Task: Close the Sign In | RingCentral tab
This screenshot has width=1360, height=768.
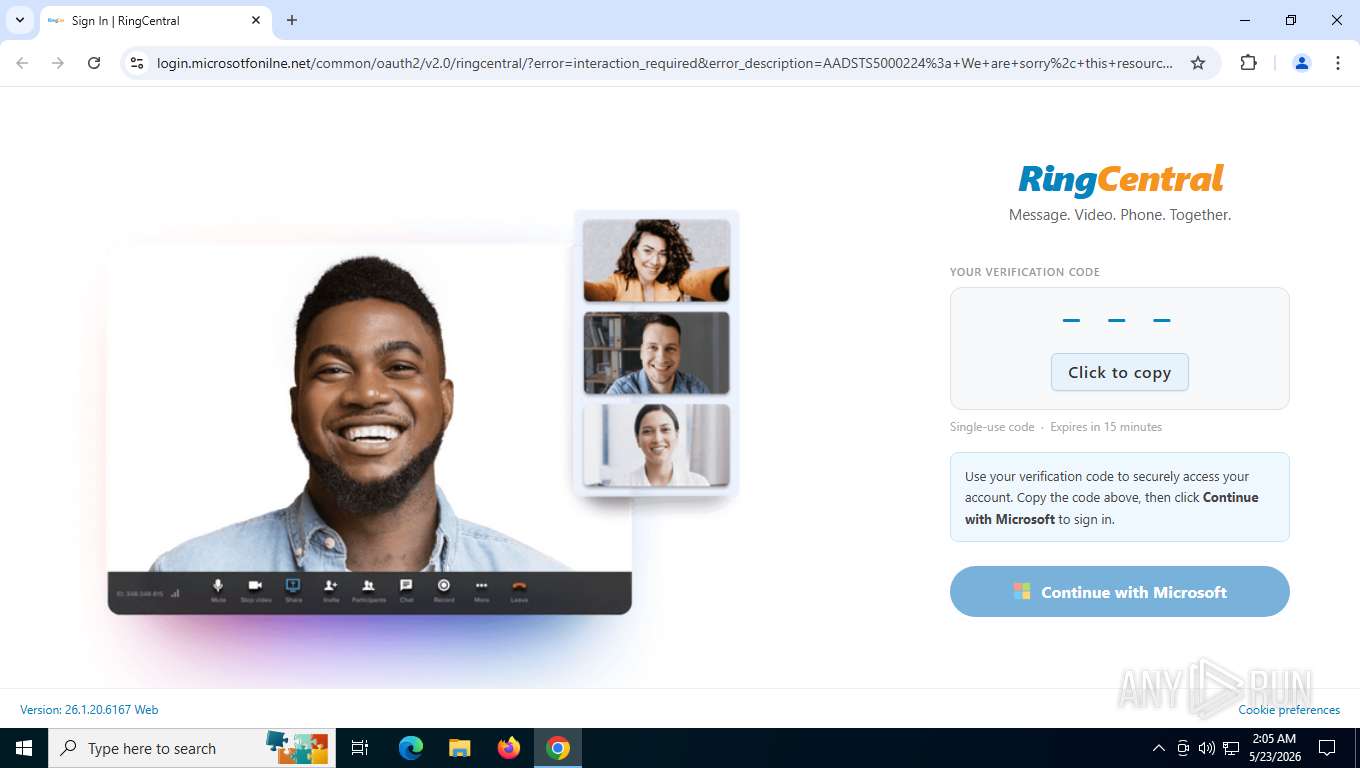Action: (256, 20)
